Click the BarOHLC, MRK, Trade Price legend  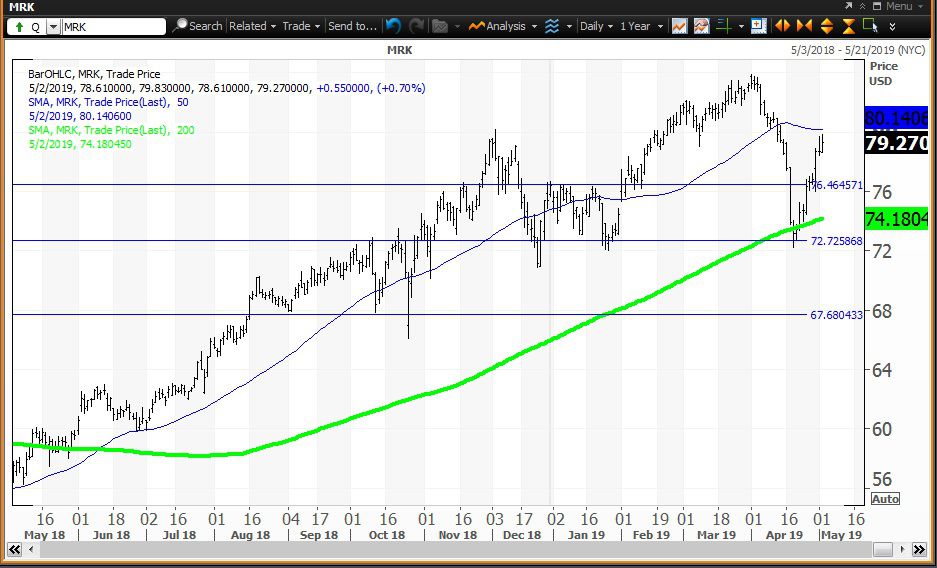point(94,74)
